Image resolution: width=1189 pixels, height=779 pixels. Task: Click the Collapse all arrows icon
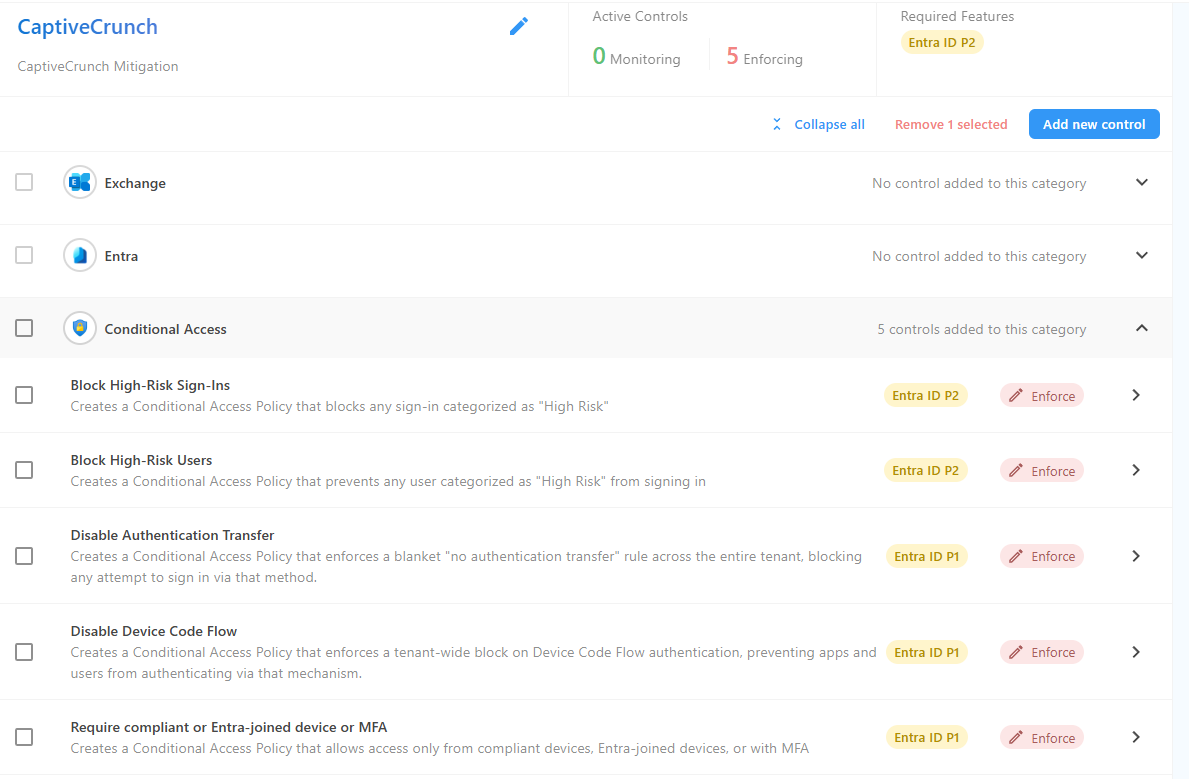point(776,124)
